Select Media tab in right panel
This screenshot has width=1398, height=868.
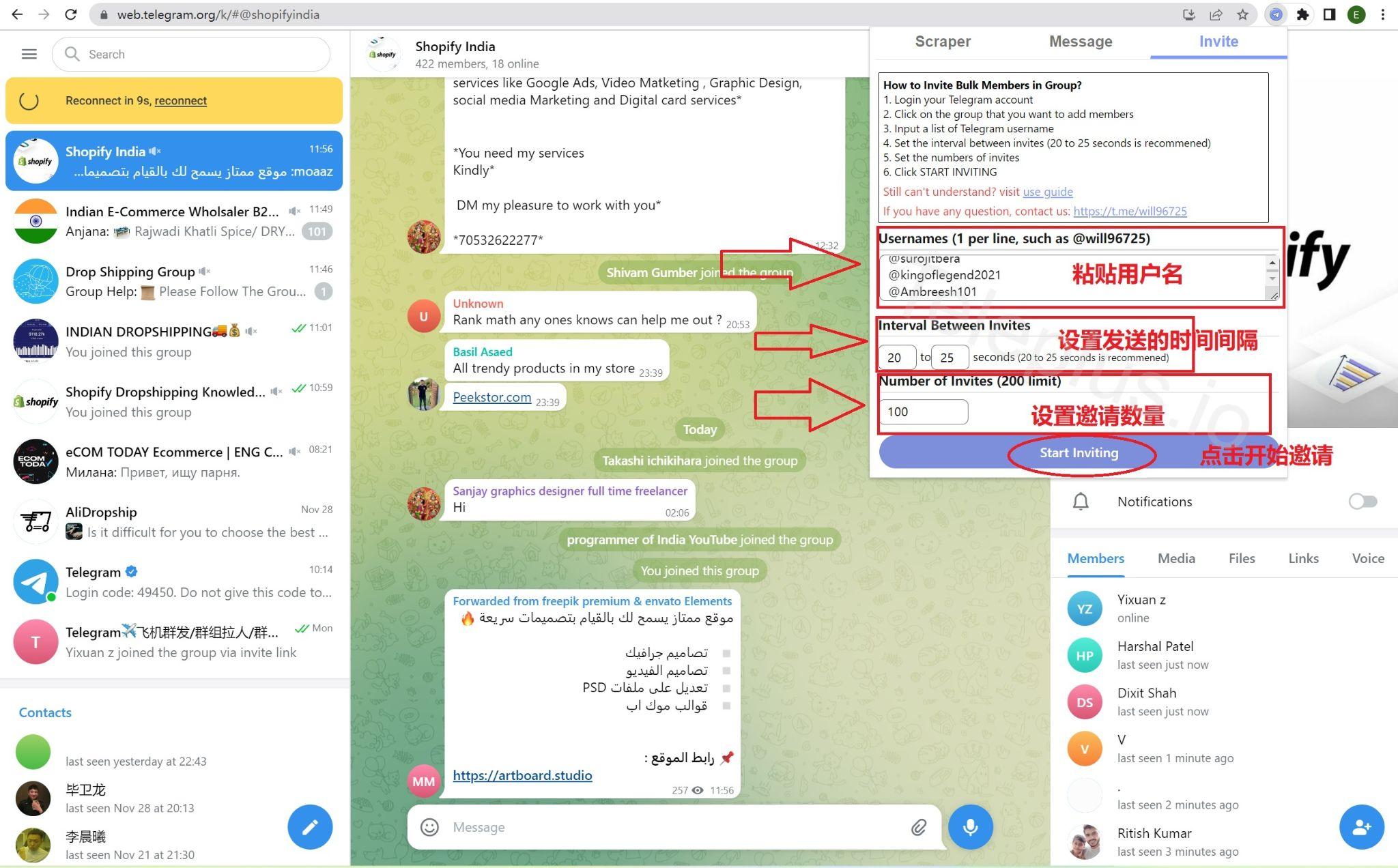tap(1176, 557)
